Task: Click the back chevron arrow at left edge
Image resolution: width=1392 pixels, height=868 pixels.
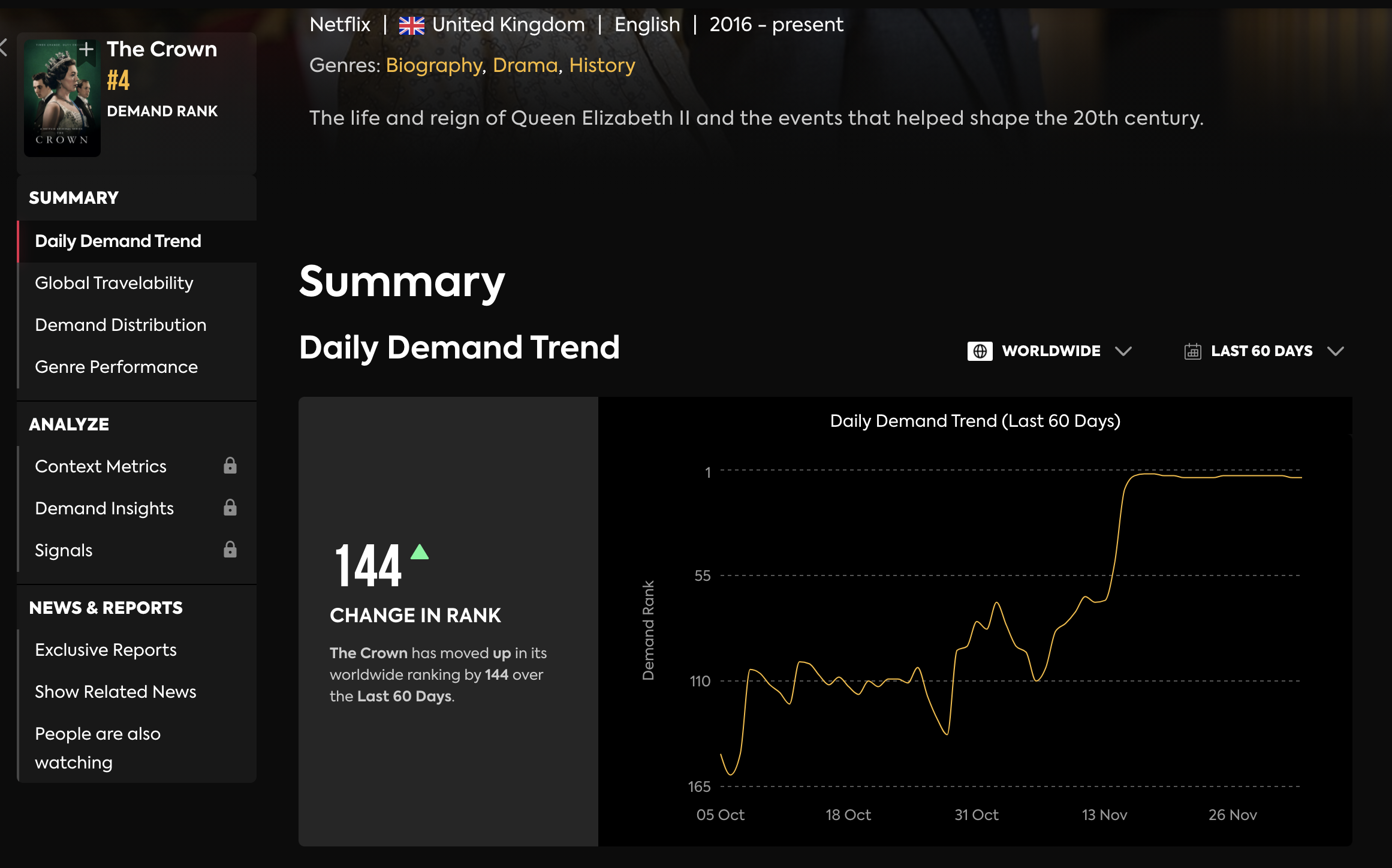Action: tap(4, 47)
